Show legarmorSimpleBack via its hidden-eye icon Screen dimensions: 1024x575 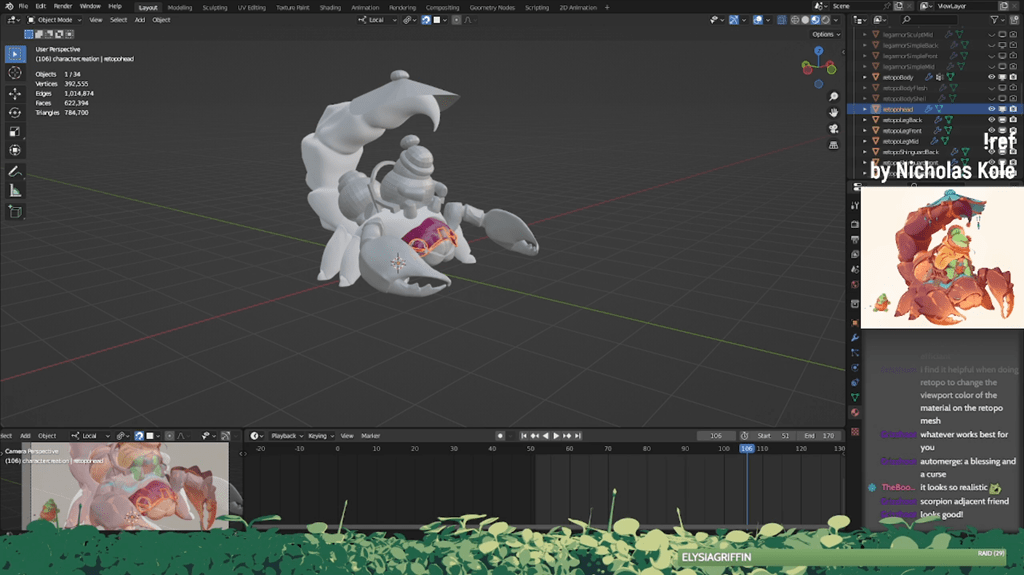coord(991,46)
